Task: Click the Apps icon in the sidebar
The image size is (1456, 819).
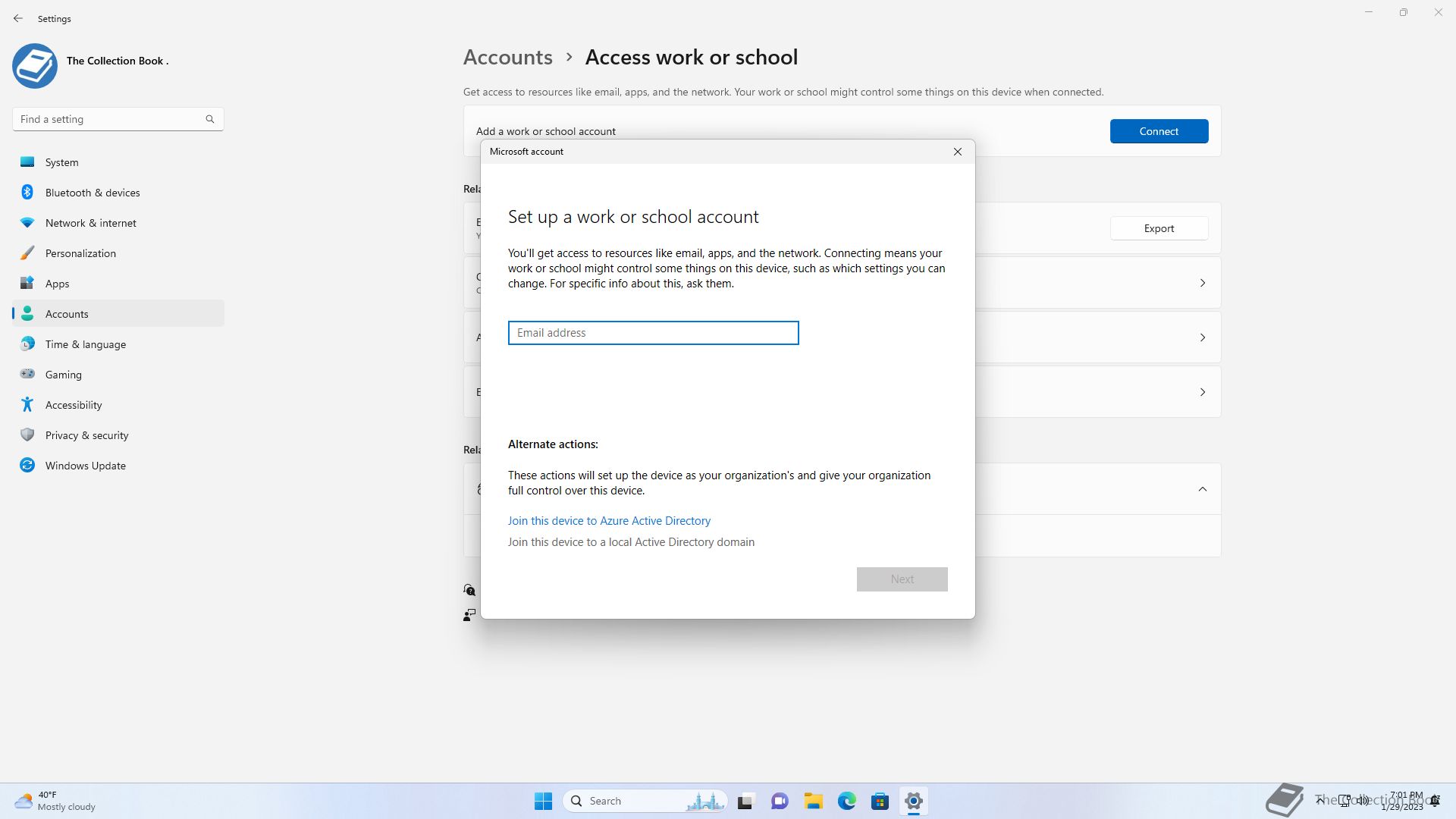Action: click(x=27, y=283)
